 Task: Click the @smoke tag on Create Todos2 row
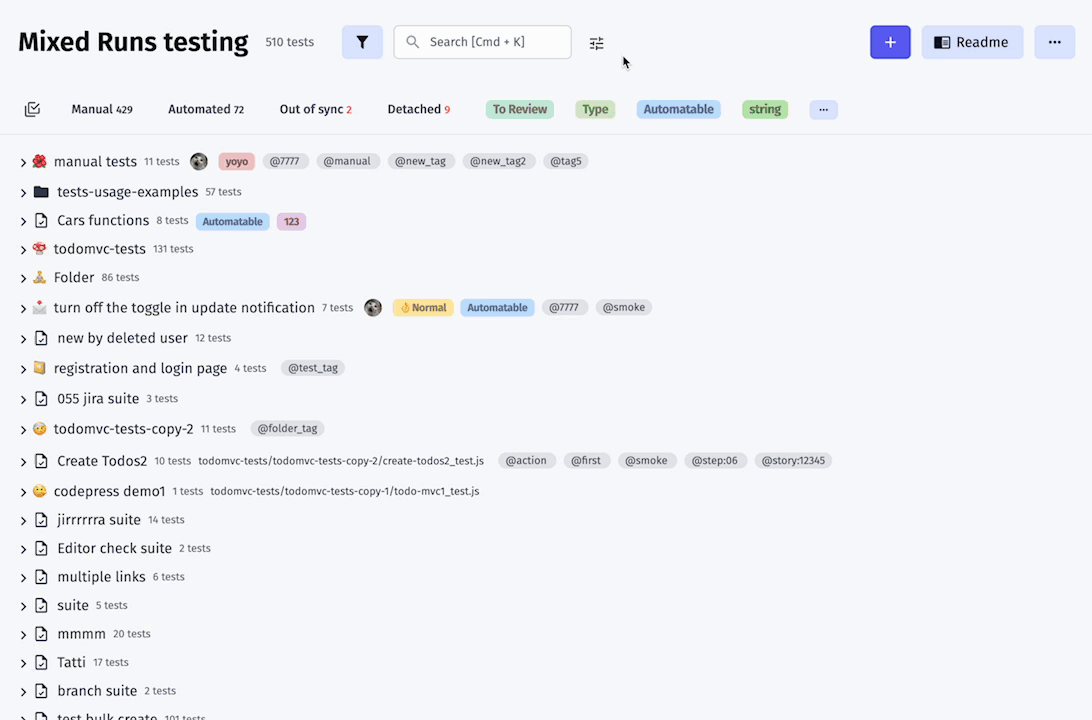646,461
